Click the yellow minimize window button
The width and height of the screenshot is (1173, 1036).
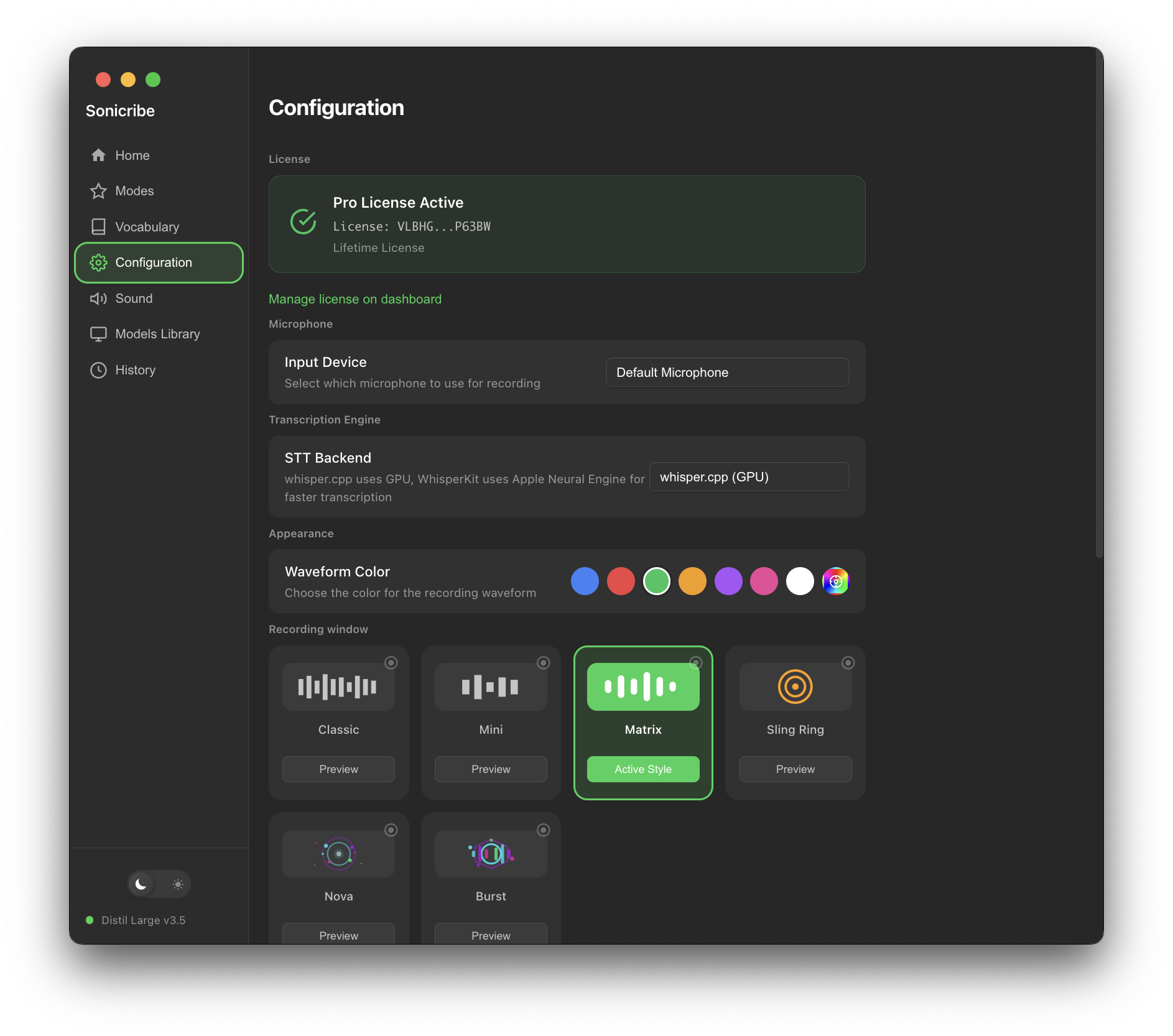click(128, 80)
